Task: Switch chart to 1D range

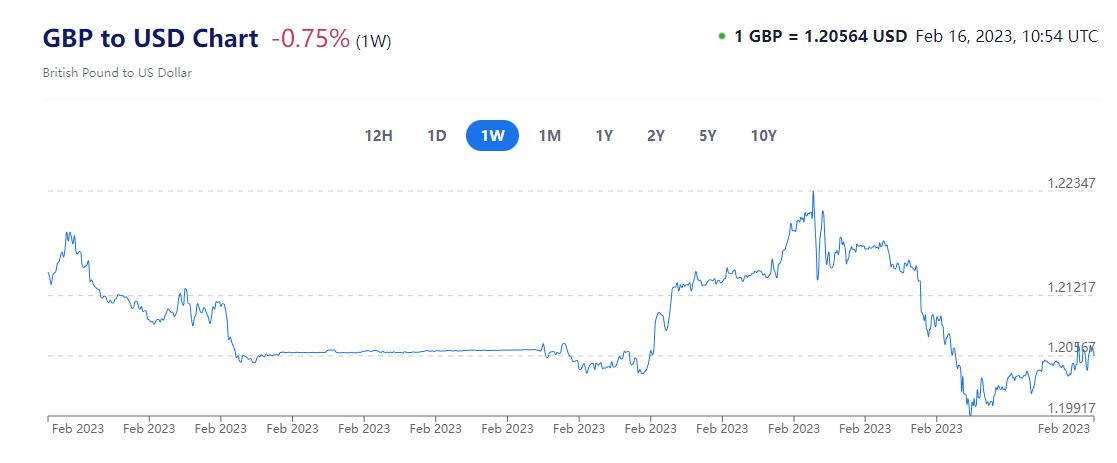Action: coord(436,135)
